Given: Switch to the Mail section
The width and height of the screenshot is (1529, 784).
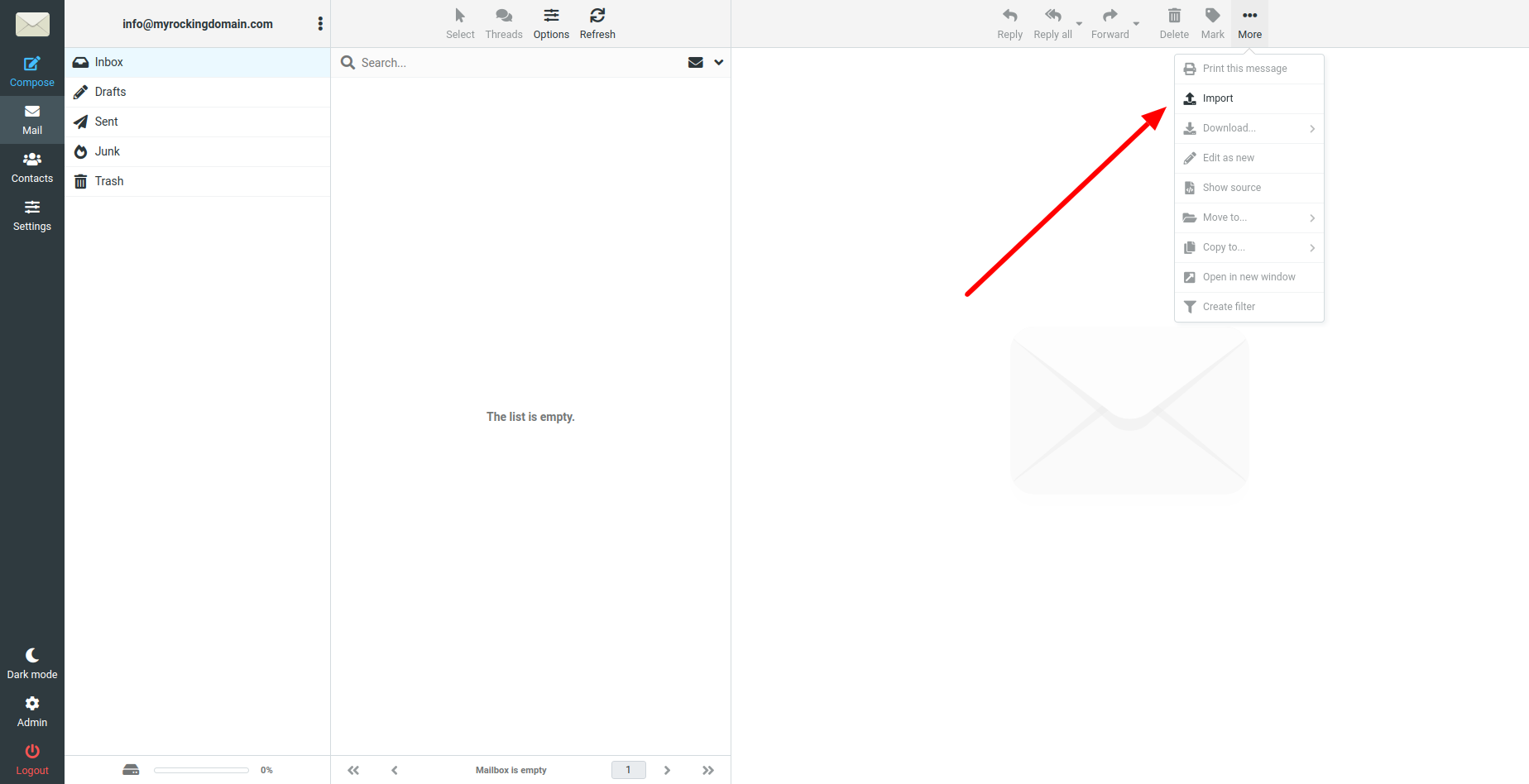Looking at the screenshot, I should pos(32,120).
